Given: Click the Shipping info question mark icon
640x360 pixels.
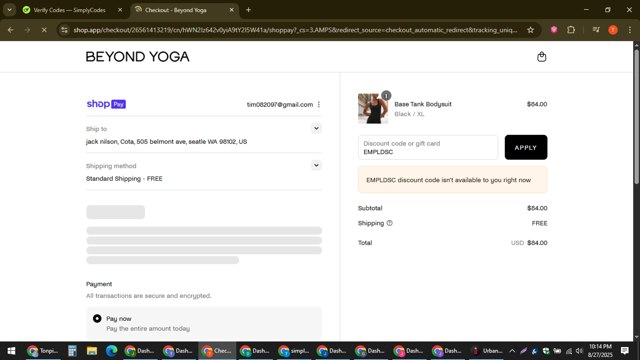Looking at the screenshot, I should pyautogui.click(x=389, y=223).
